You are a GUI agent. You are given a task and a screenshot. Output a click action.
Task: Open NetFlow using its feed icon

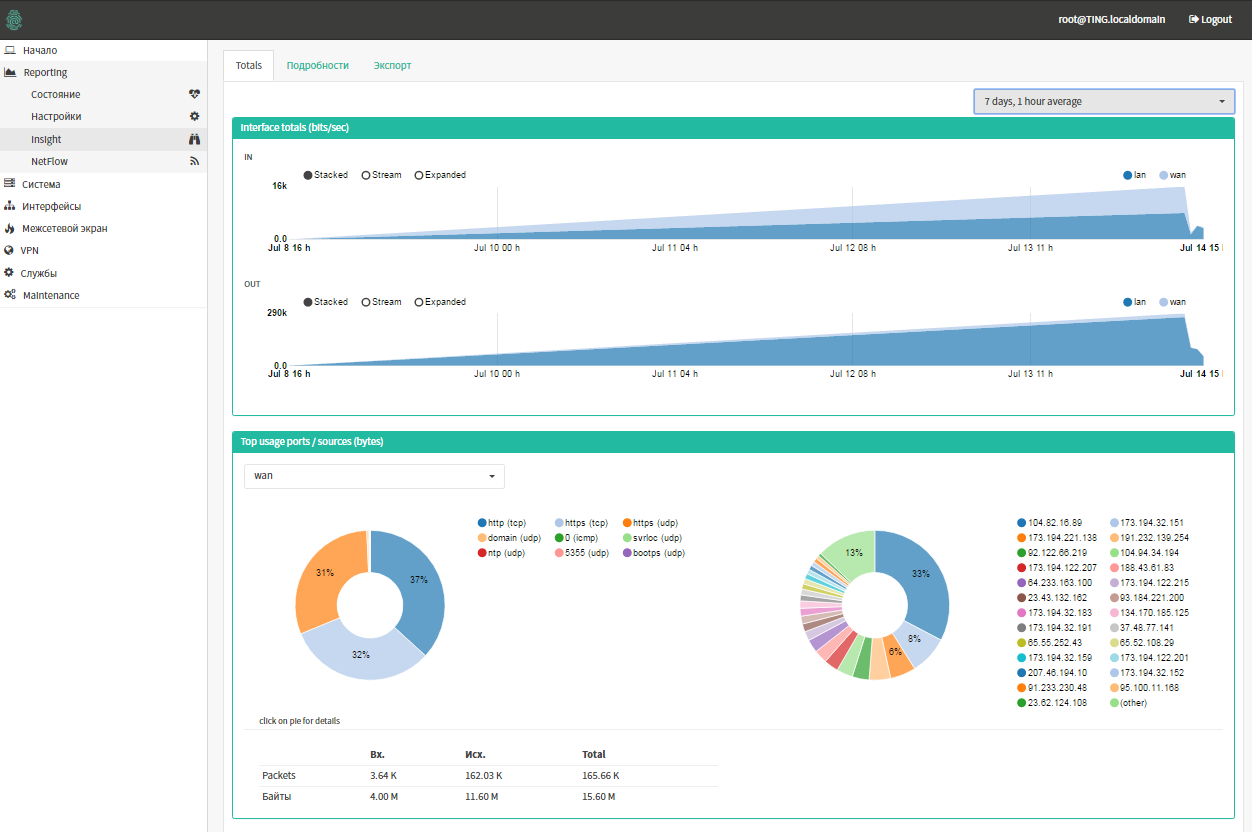195,160
